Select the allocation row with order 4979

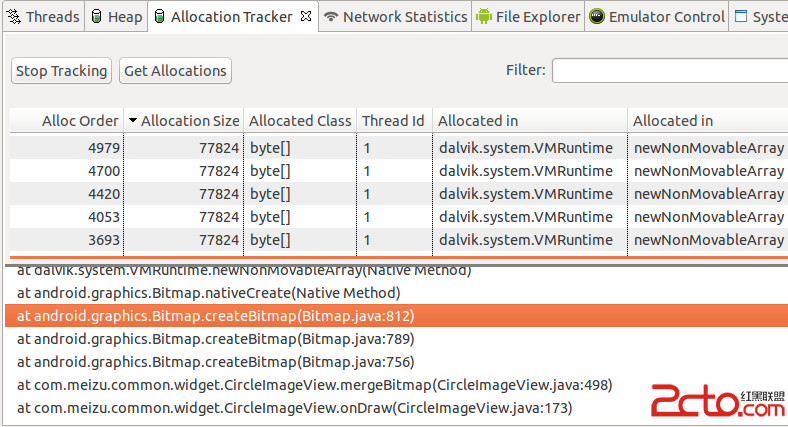pos(399,148)
